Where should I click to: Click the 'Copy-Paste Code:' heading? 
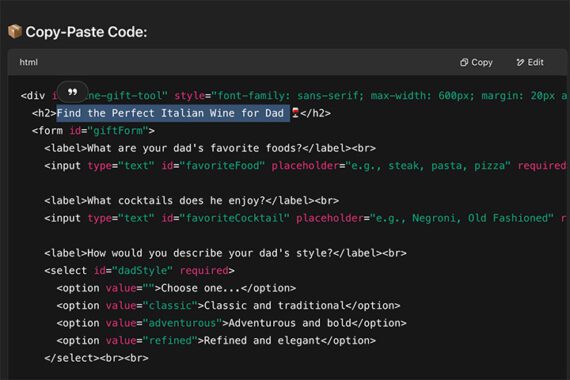pos(86,32)
